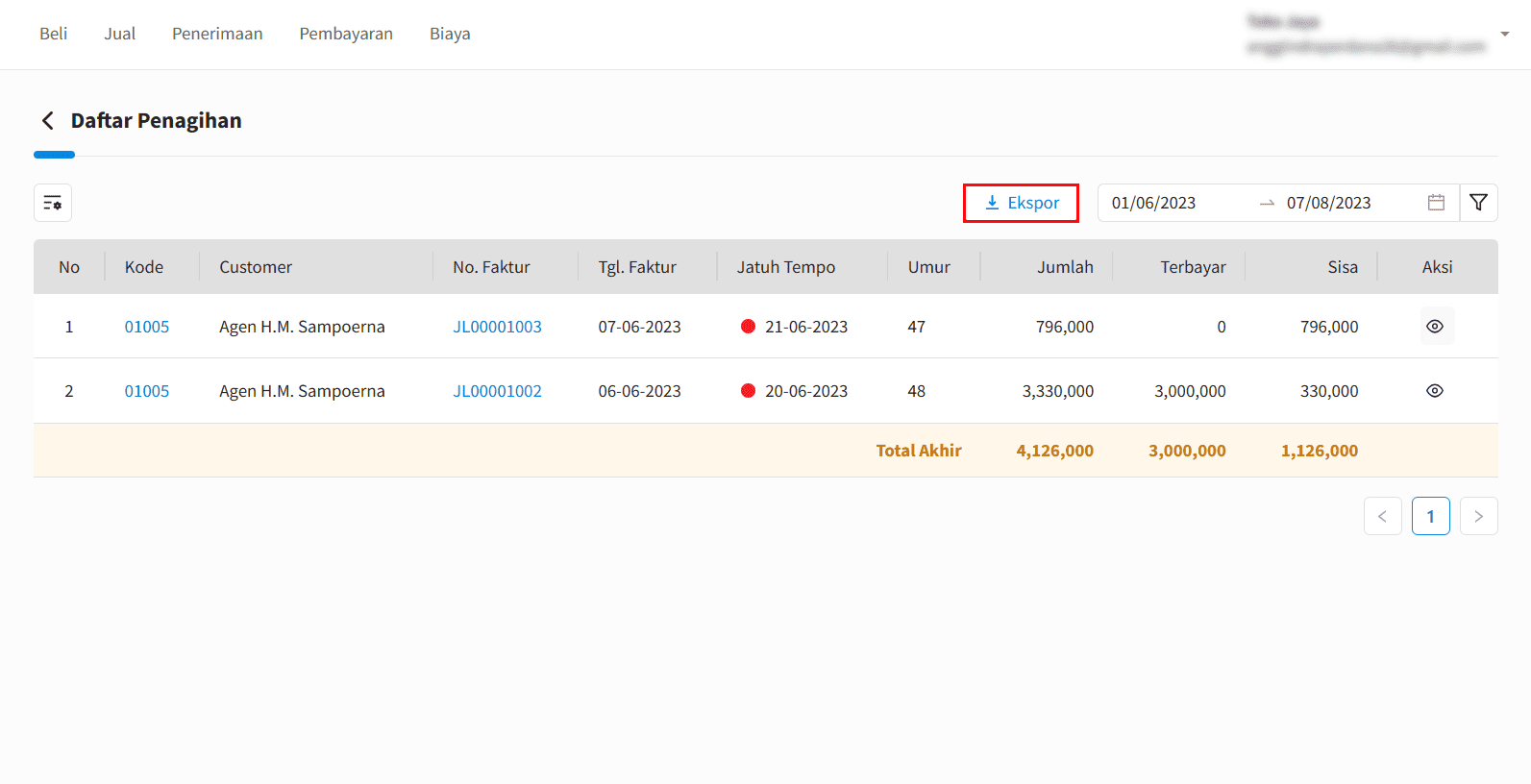Image resolution: width=1531 pixels, height=784 pixels.
Task: Click the Ekspor download button
Action: tap(1021, 203)
